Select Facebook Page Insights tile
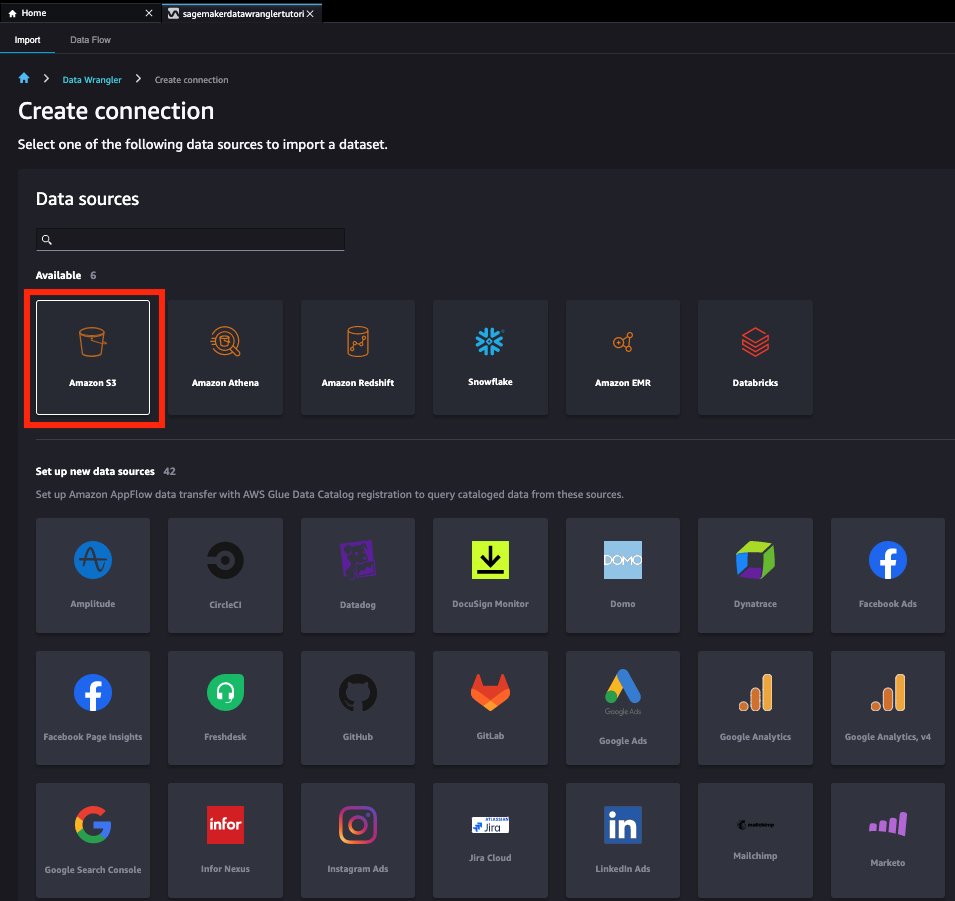This screenshot has height=901, width=955. [x=93, y=708]
